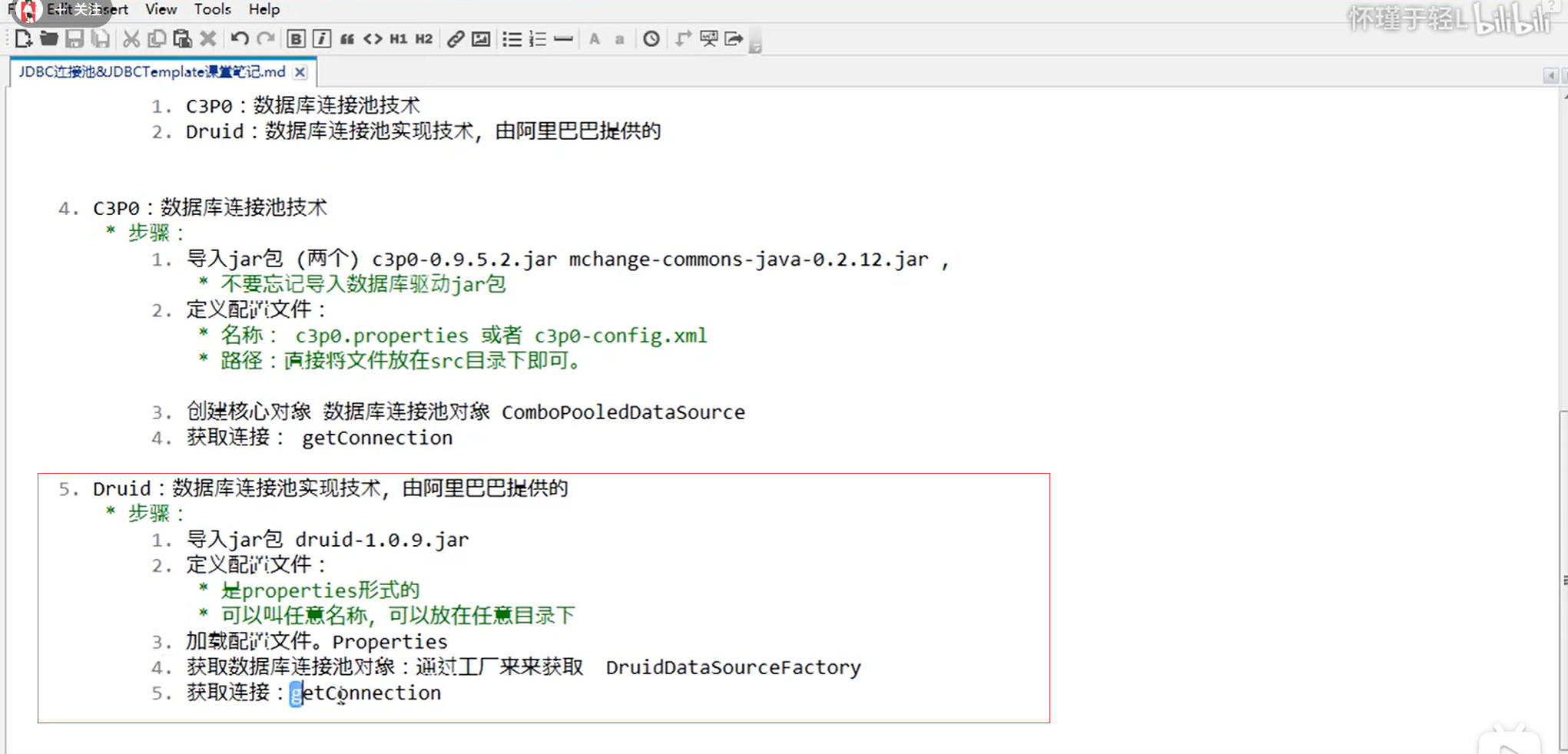1568x754 pixels.
Task: Open the View menu
Action: (160, 9)
